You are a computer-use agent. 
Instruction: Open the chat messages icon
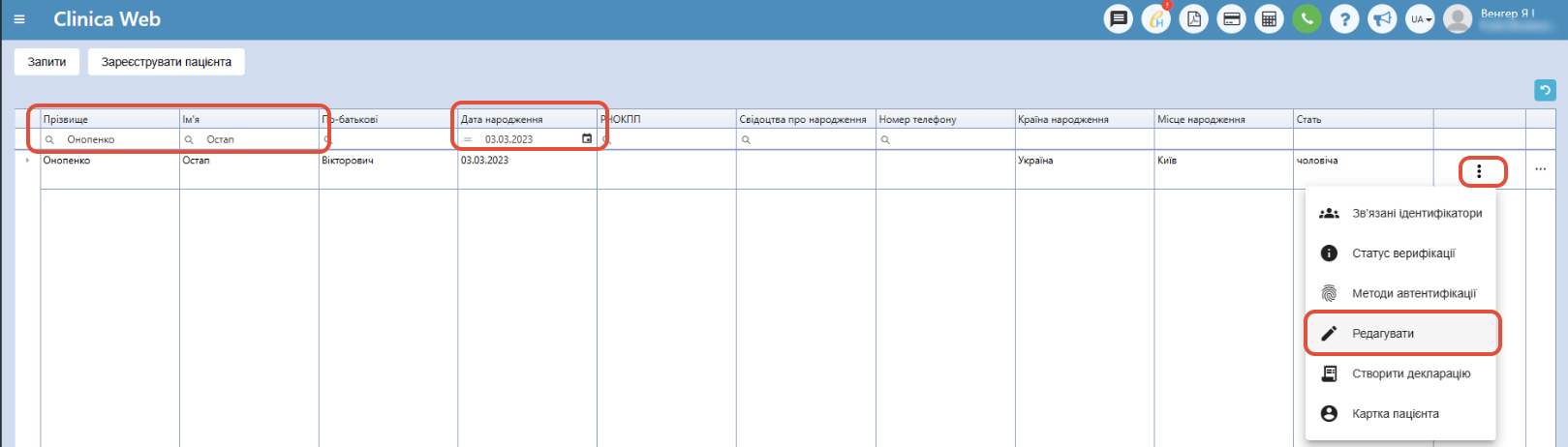pos(1119,19)
